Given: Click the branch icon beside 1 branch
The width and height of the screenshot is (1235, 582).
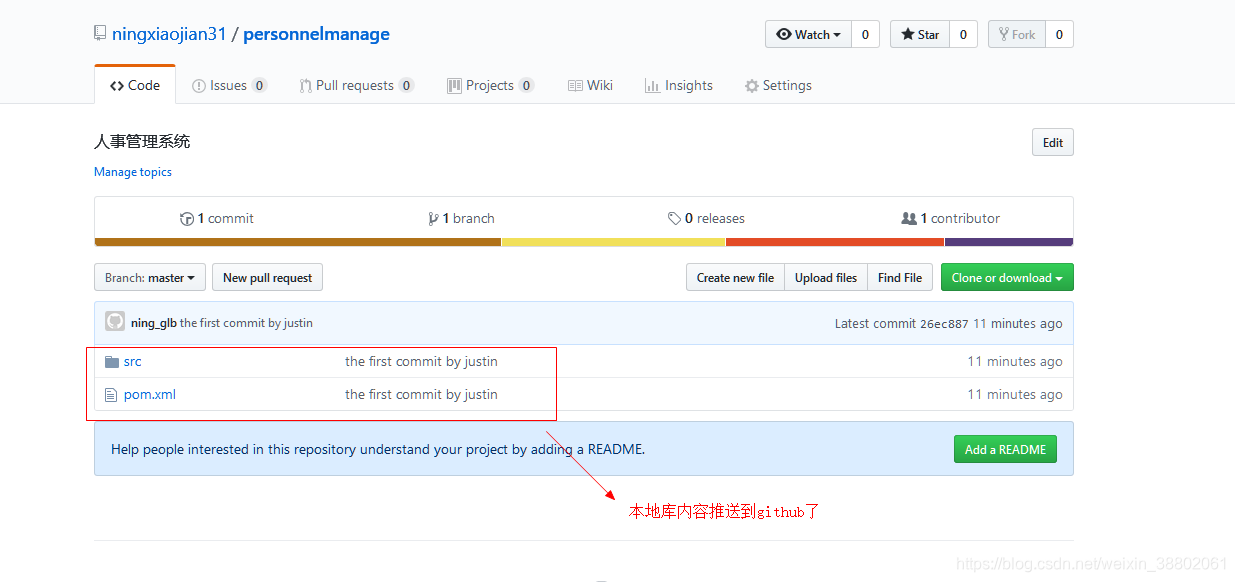Looking at the screenshot, I should point(433,219).
